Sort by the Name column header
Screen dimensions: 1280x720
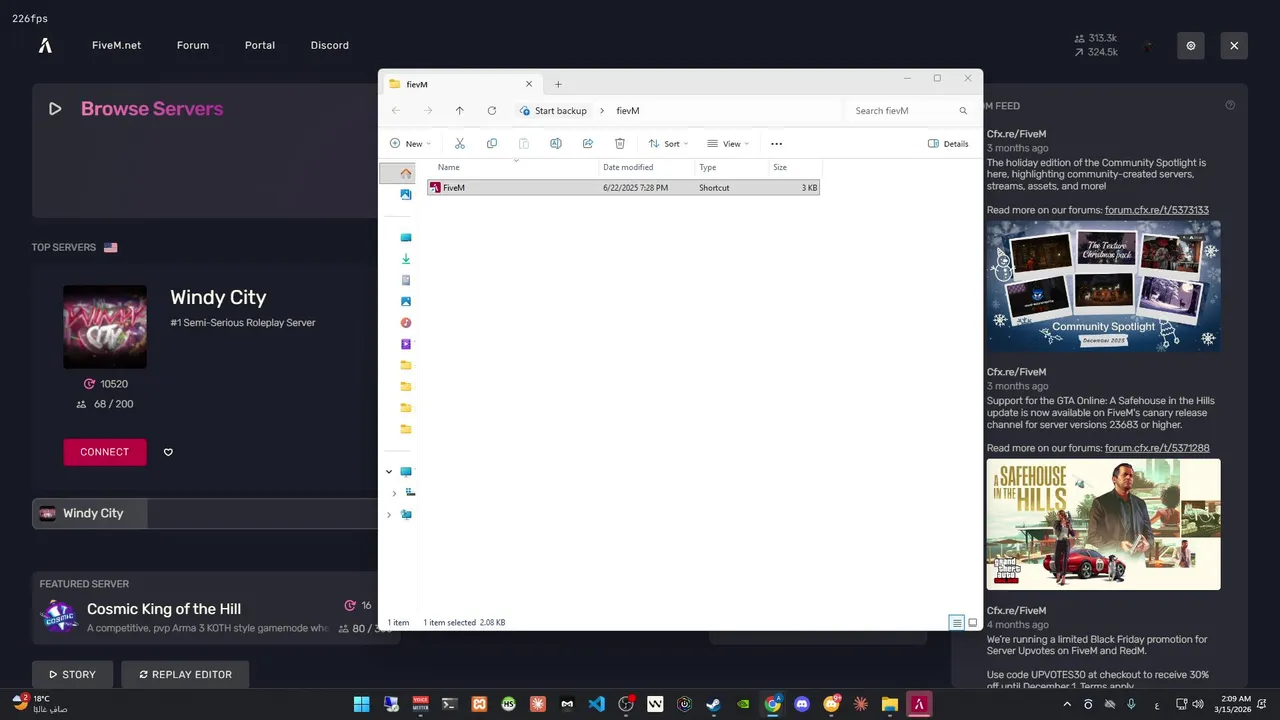coord(514,167)
